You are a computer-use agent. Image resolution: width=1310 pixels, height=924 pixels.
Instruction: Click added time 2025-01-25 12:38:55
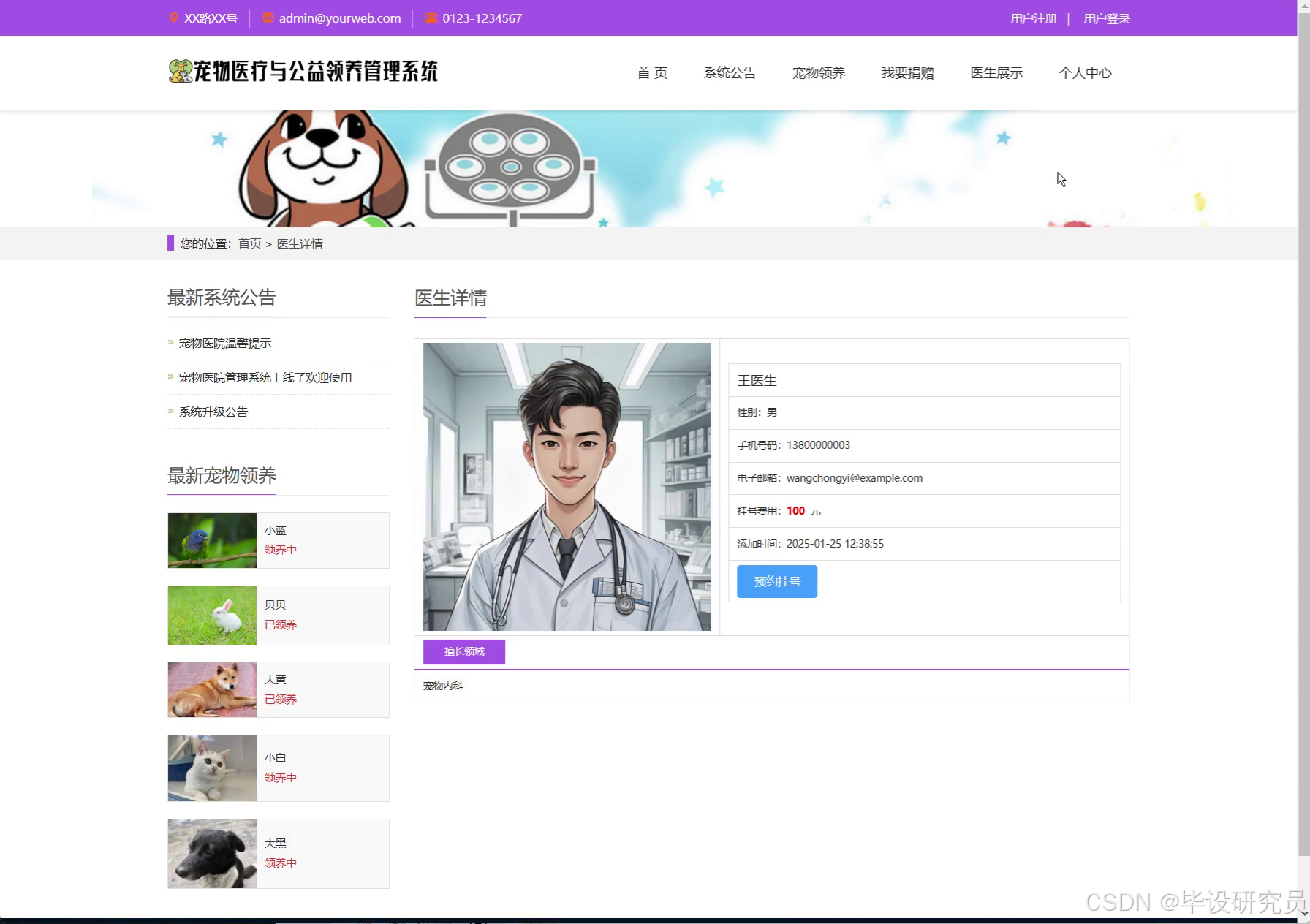click(835, 543)
